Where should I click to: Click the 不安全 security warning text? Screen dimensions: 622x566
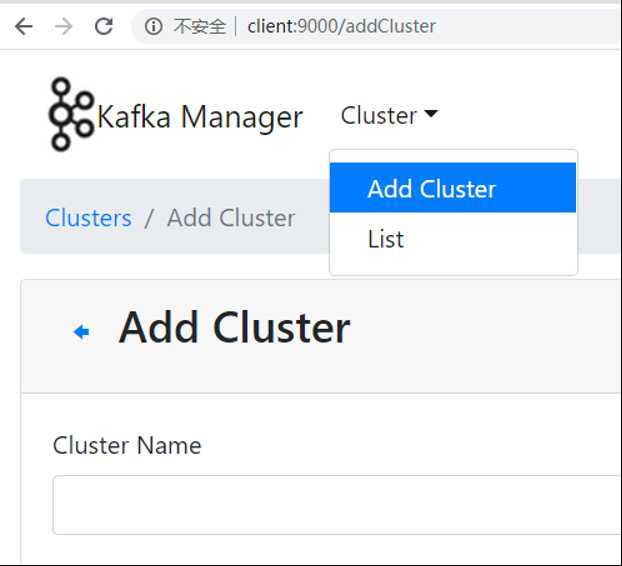(200, 27)
